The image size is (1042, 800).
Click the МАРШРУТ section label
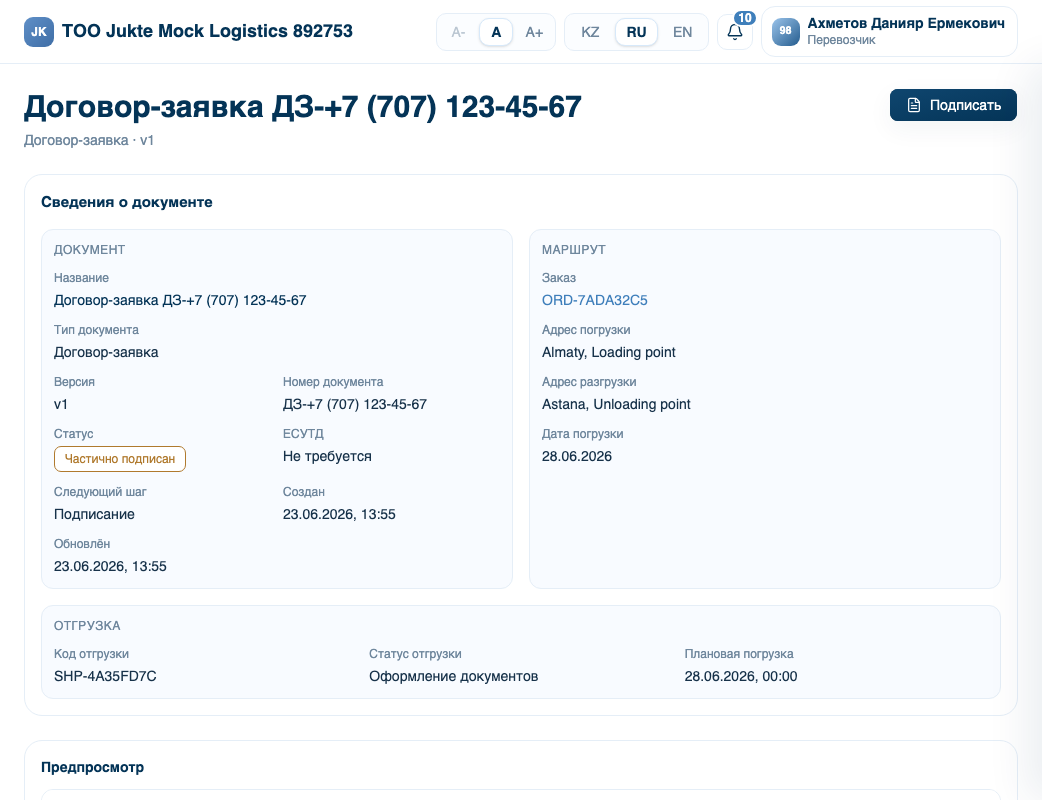[573, 250]
